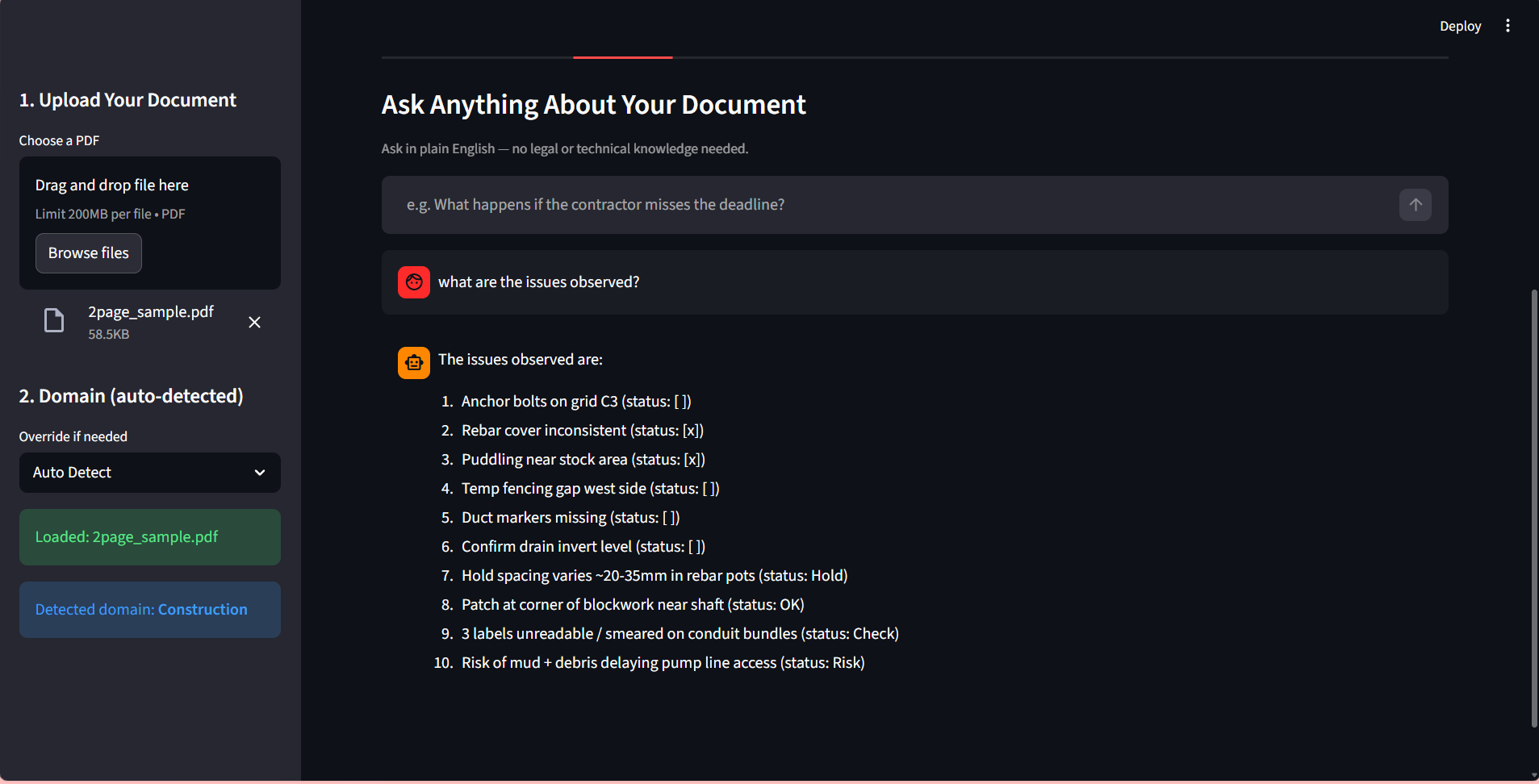Image resolution: width=1539 pixels, height=784 pixels.
Task: Click the orange robot assistant icon
Action: [413, 362]
